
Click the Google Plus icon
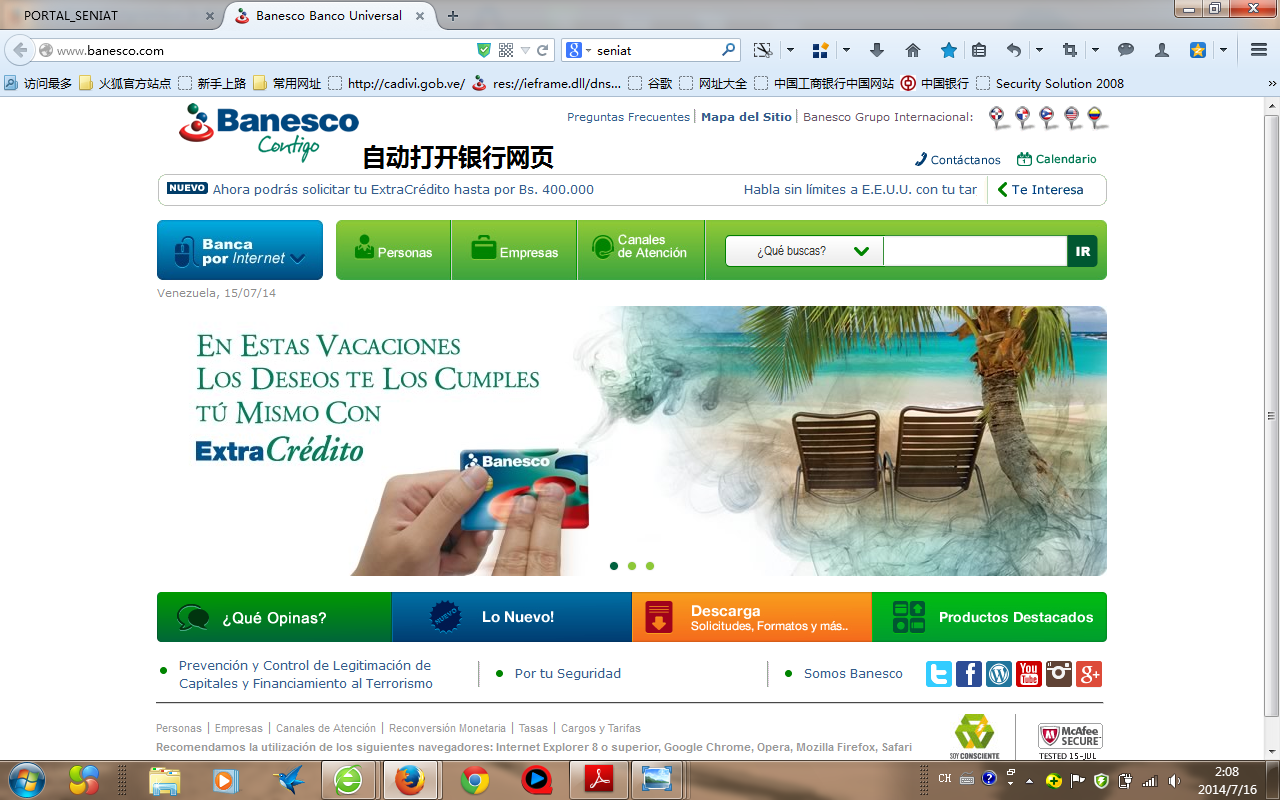[1088, 674]
